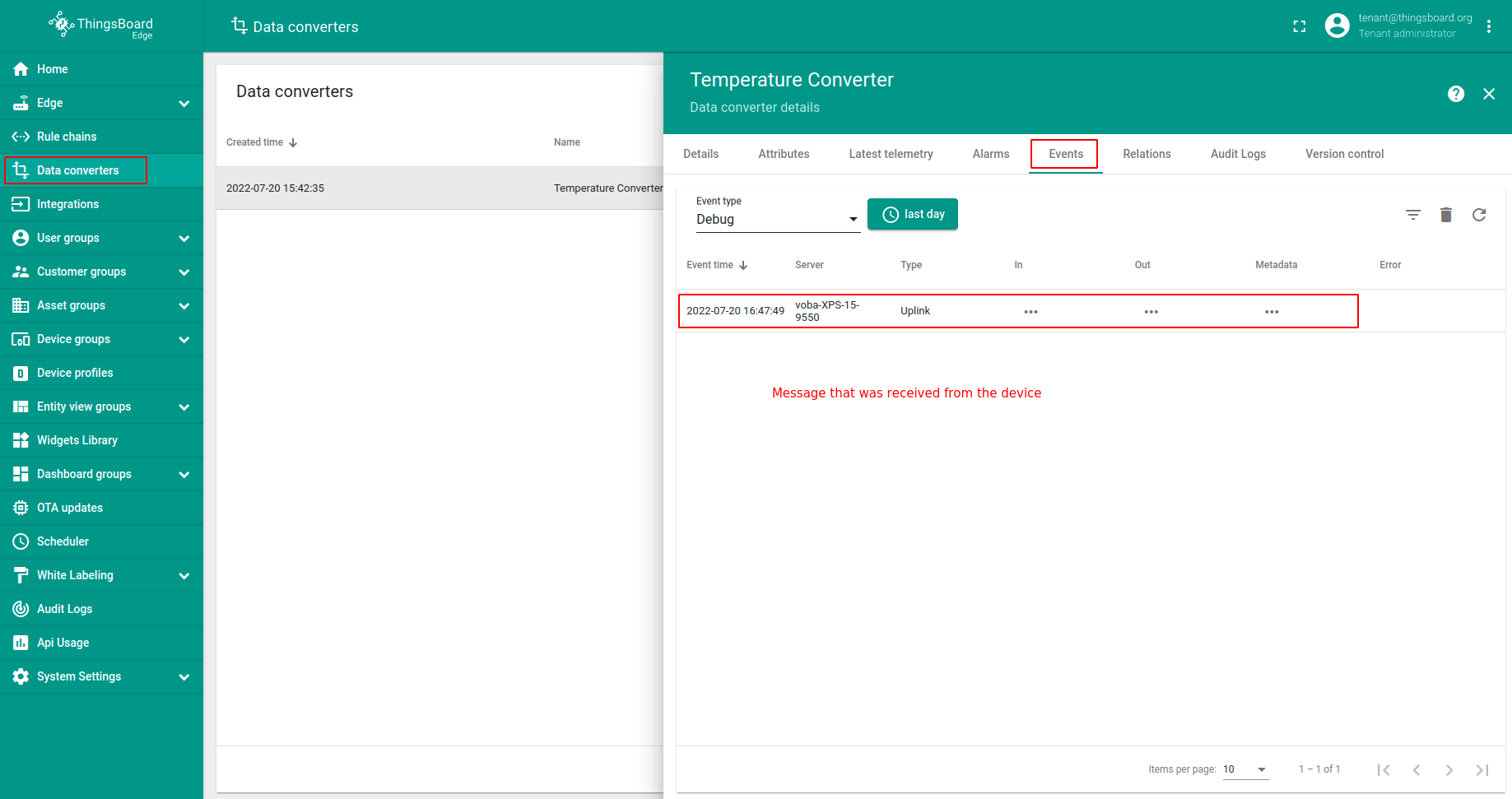Click the voba-XPS-15-9550 server cell
The width and height of the screenshot is (1512, 799).
[x=827, y=311]
